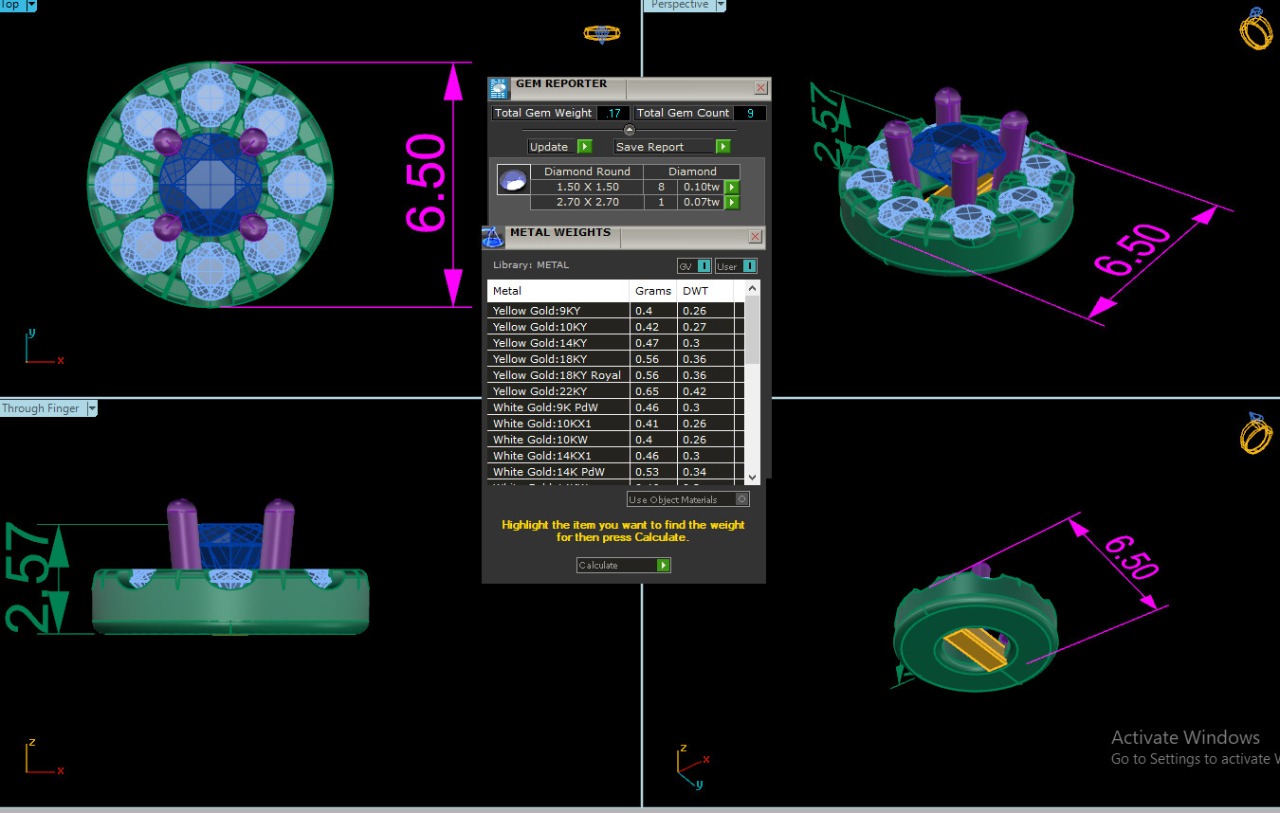
Task: Toggle the GV library switch
Action: [703, 266]
